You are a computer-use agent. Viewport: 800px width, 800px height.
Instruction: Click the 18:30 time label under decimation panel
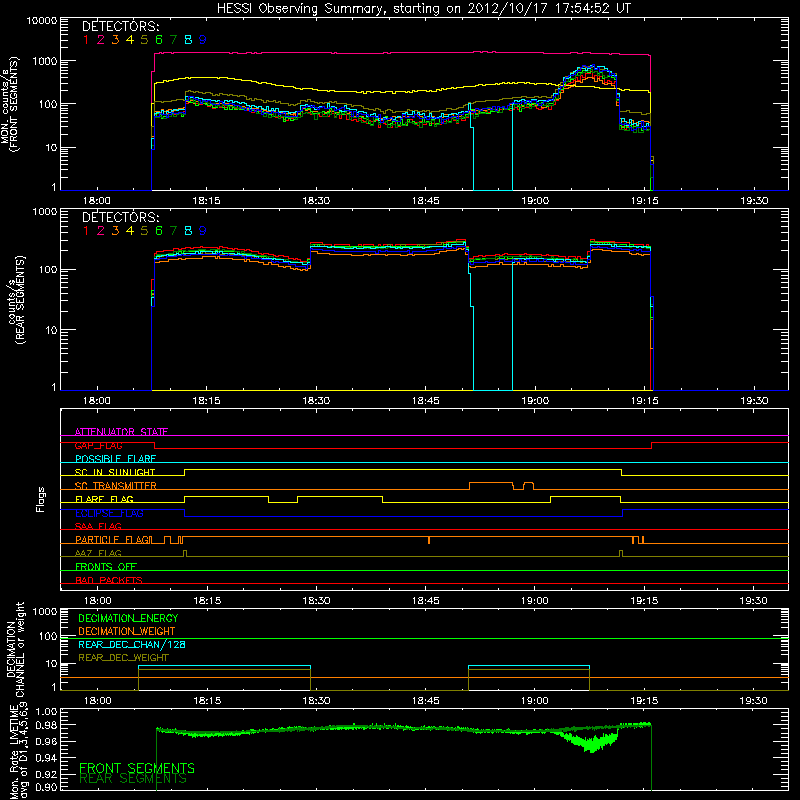(316, 701)
